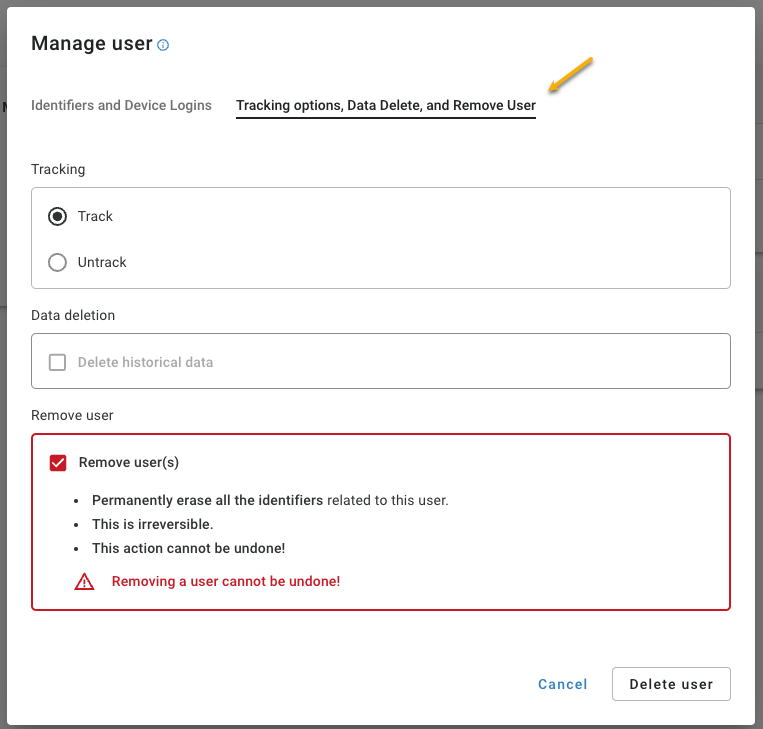Cancel the Manage user dialog

pos(563,684)
